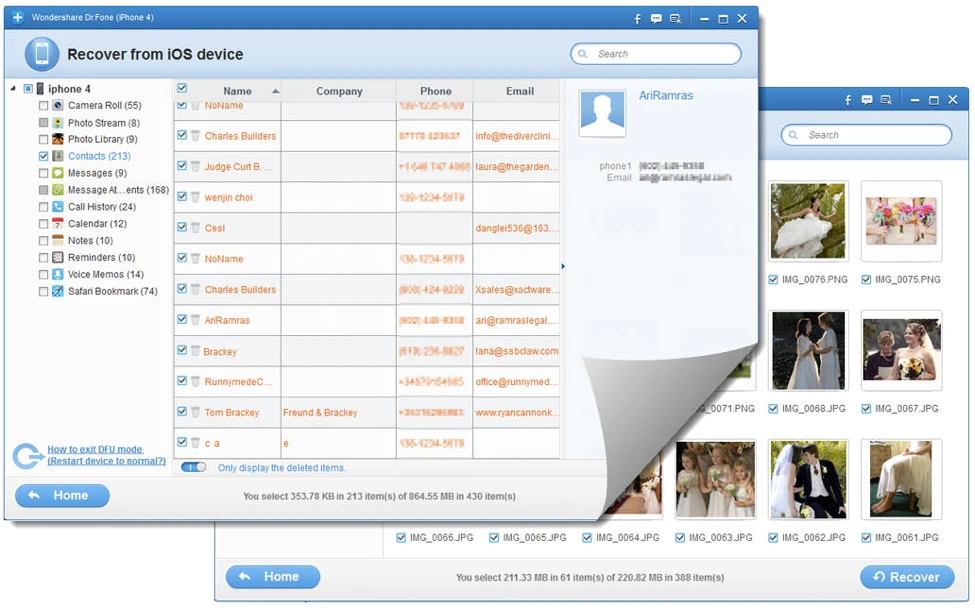This screenshot has width=975, height=608.
Task: Collapse the iphone 4 tree node
Action: point(13,89)
